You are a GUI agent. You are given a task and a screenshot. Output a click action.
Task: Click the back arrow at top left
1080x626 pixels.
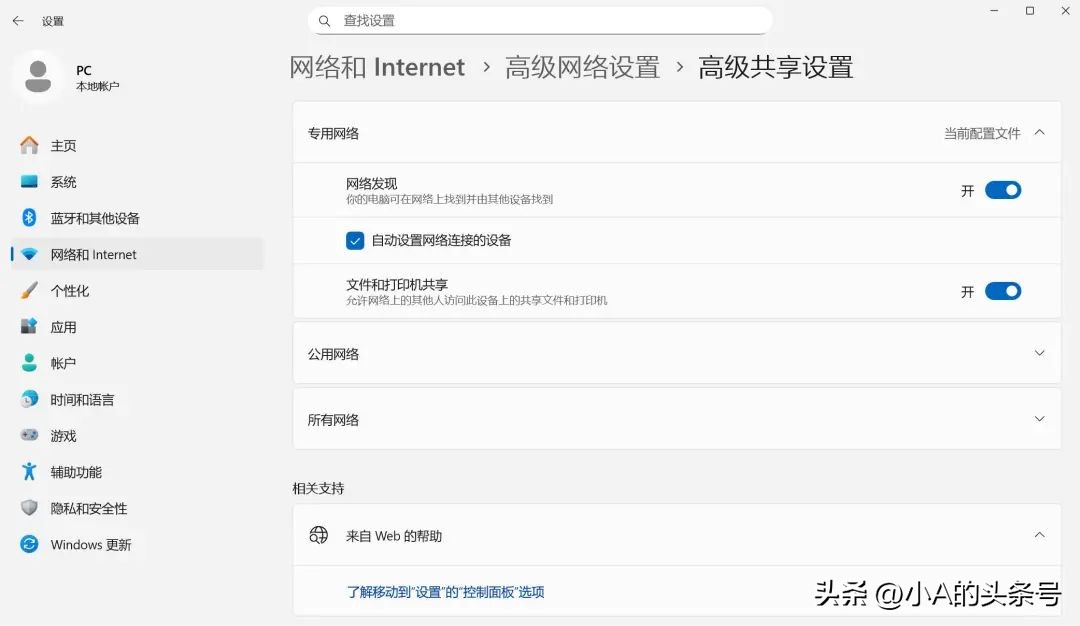[18, 20]
